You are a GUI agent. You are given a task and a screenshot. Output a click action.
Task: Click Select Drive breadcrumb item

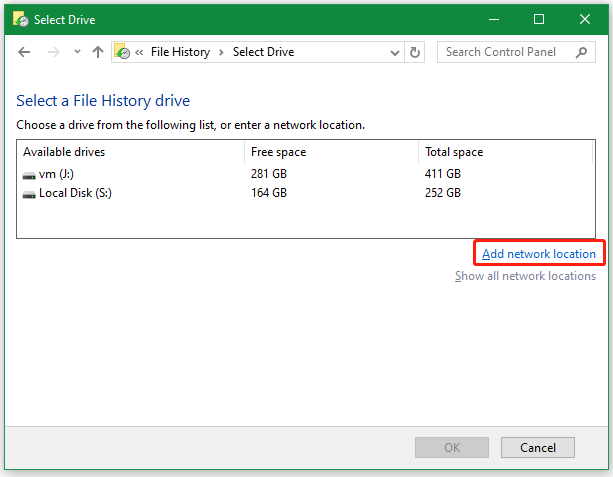point(263,52)
